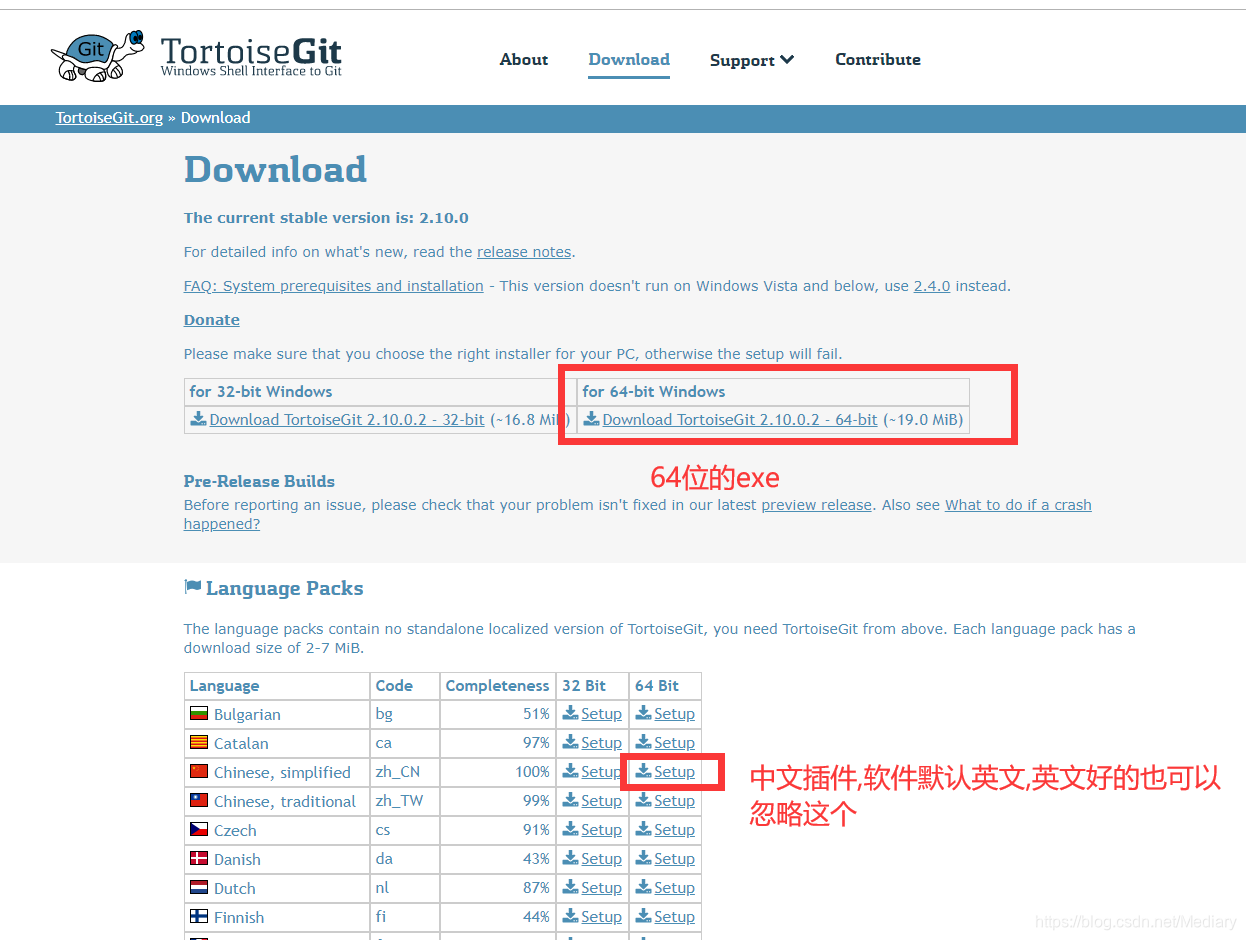Viewport: 1246px width, 940px height.
Task: Click the Dutch flag icon
Action: pos(199,888)
